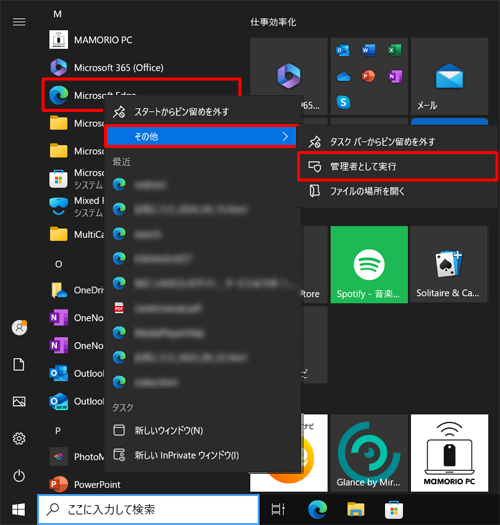
Task: Select 新しいウィンドウ(N) task
Action: pos(202,430)
